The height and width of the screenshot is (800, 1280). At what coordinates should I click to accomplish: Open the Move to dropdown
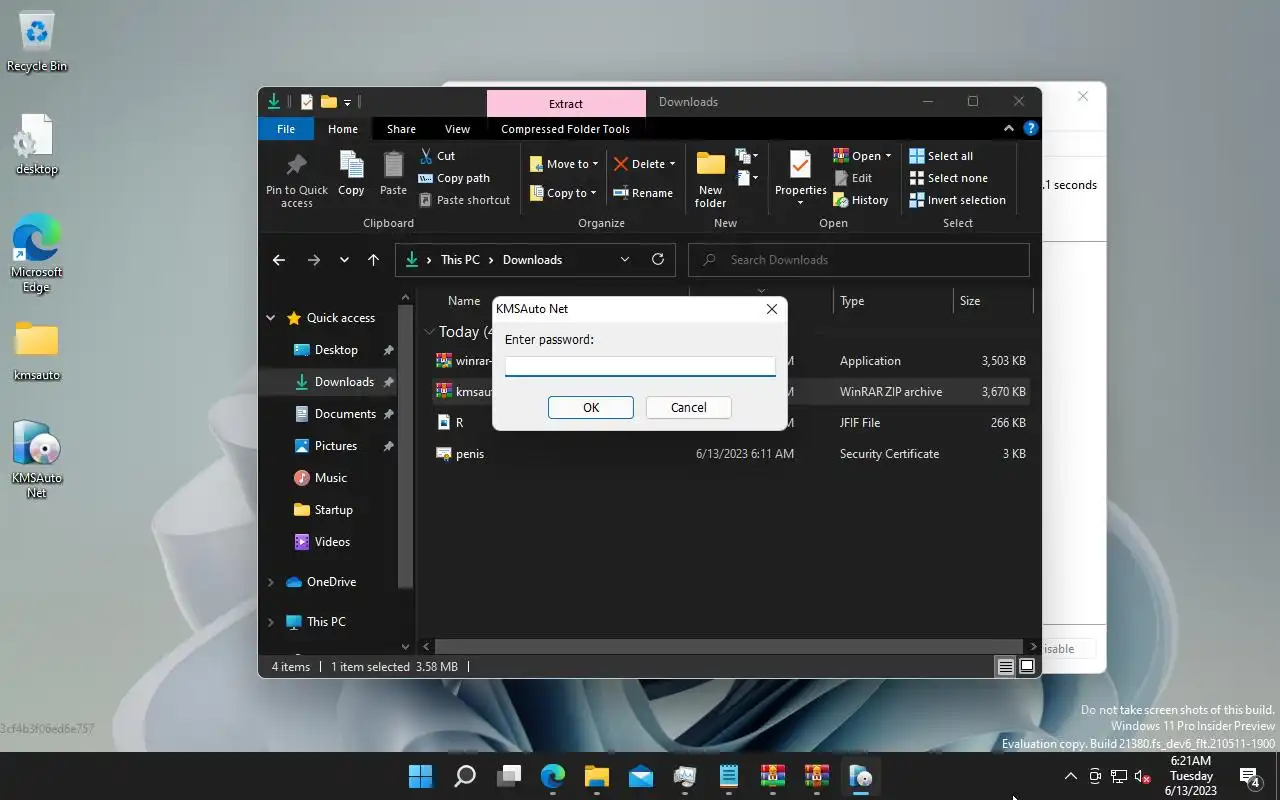[x=564, y=164]
